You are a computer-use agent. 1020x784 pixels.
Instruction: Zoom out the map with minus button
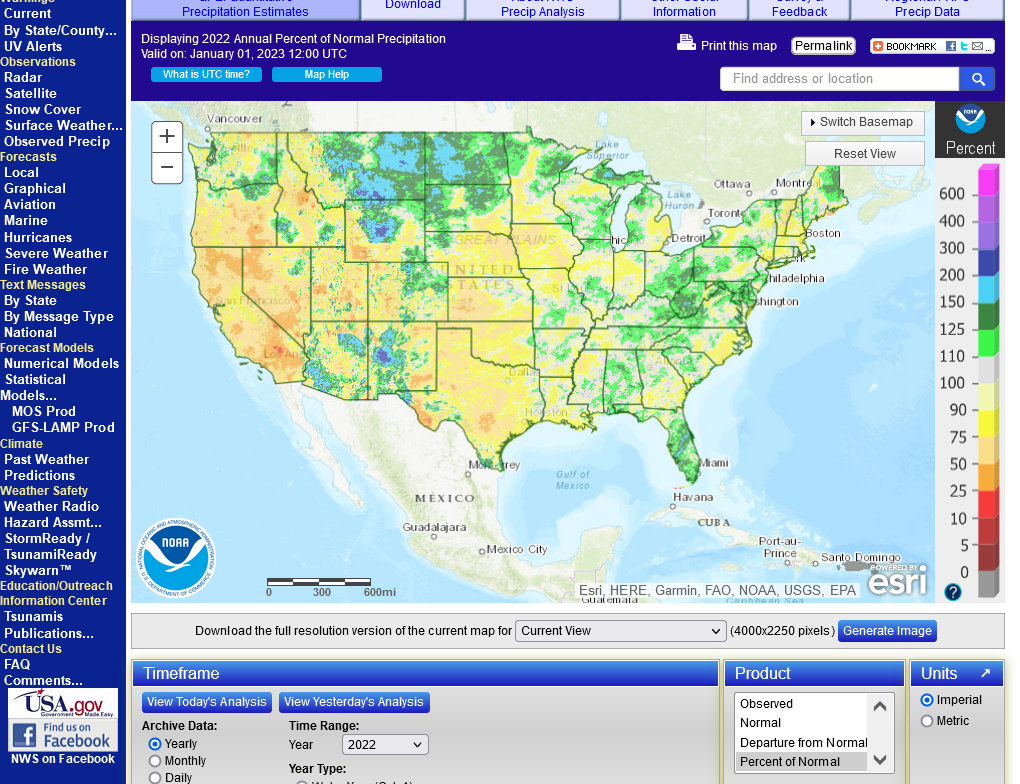(x=167, y=168)
